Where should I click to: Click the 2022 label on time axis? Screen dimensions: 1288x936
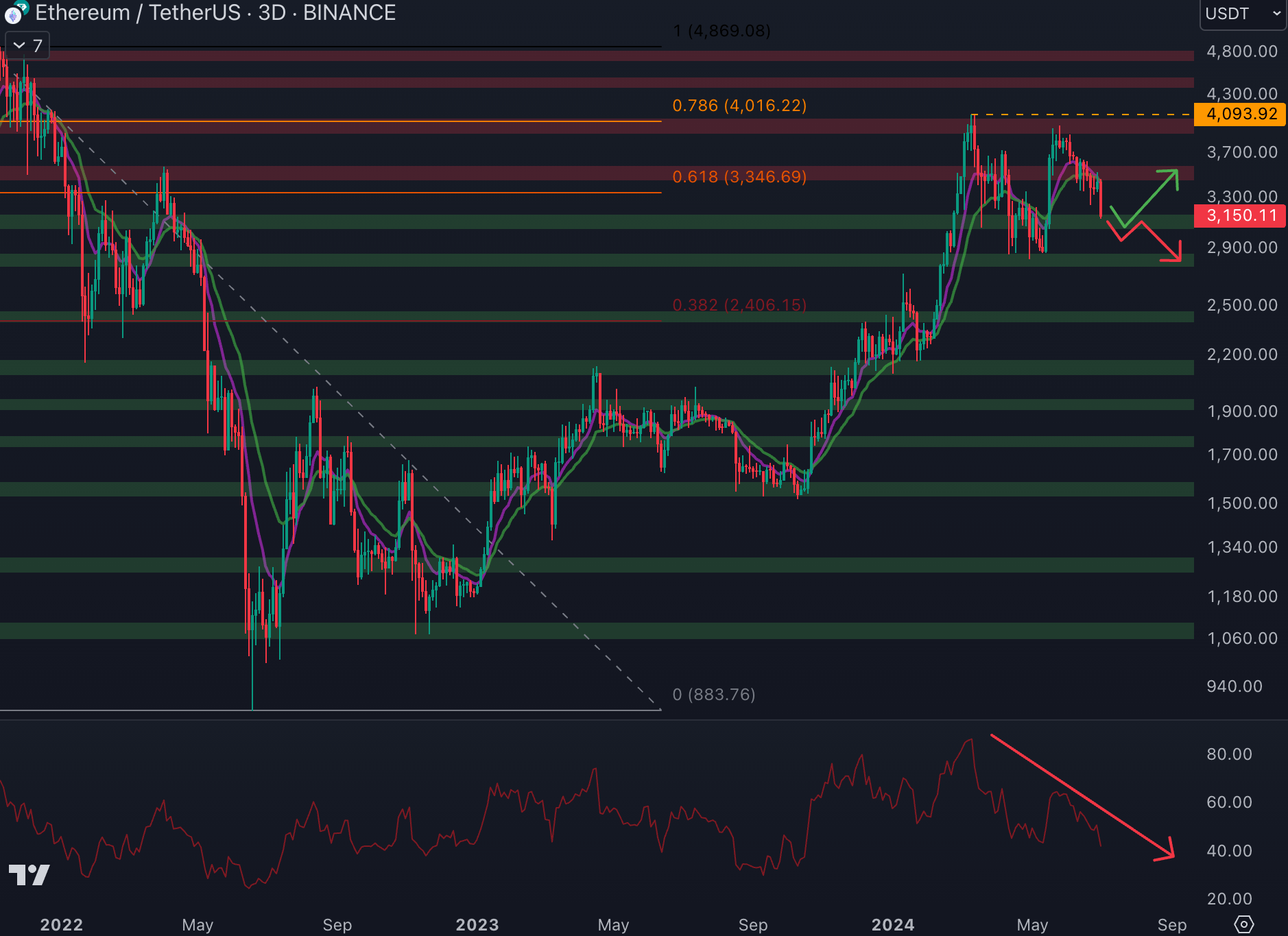(62, 925)
